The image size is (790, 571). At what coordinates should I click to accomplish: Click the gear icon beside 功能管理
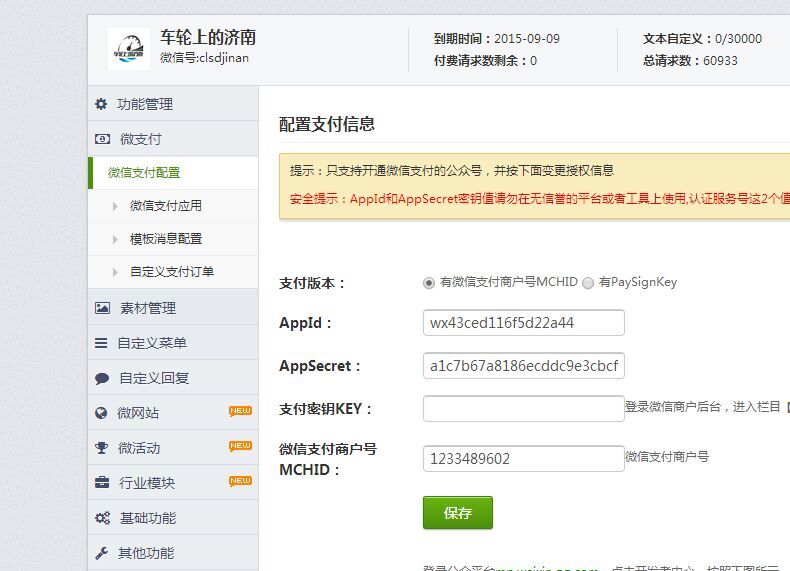point(101,104)
